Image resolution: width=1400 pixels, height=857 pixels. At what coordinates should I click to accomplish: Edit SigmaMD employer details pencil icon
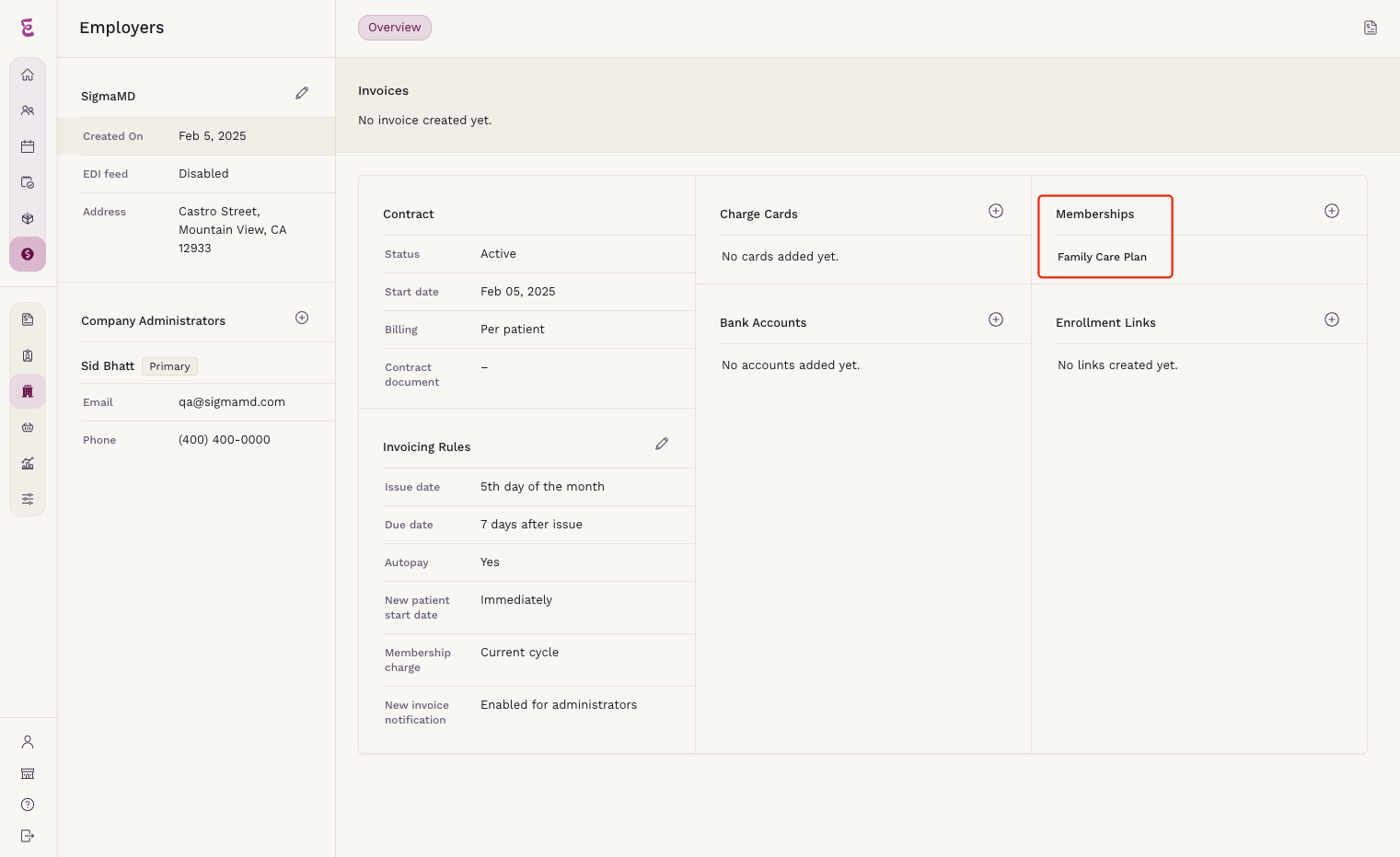tap(302, 93)
